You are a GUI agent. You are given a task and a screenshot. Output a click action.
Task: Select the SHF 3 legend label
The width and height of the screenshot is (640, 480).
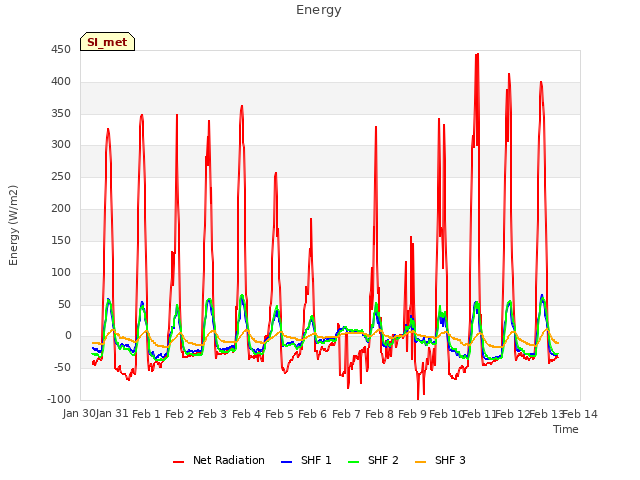tap(450, 460)
